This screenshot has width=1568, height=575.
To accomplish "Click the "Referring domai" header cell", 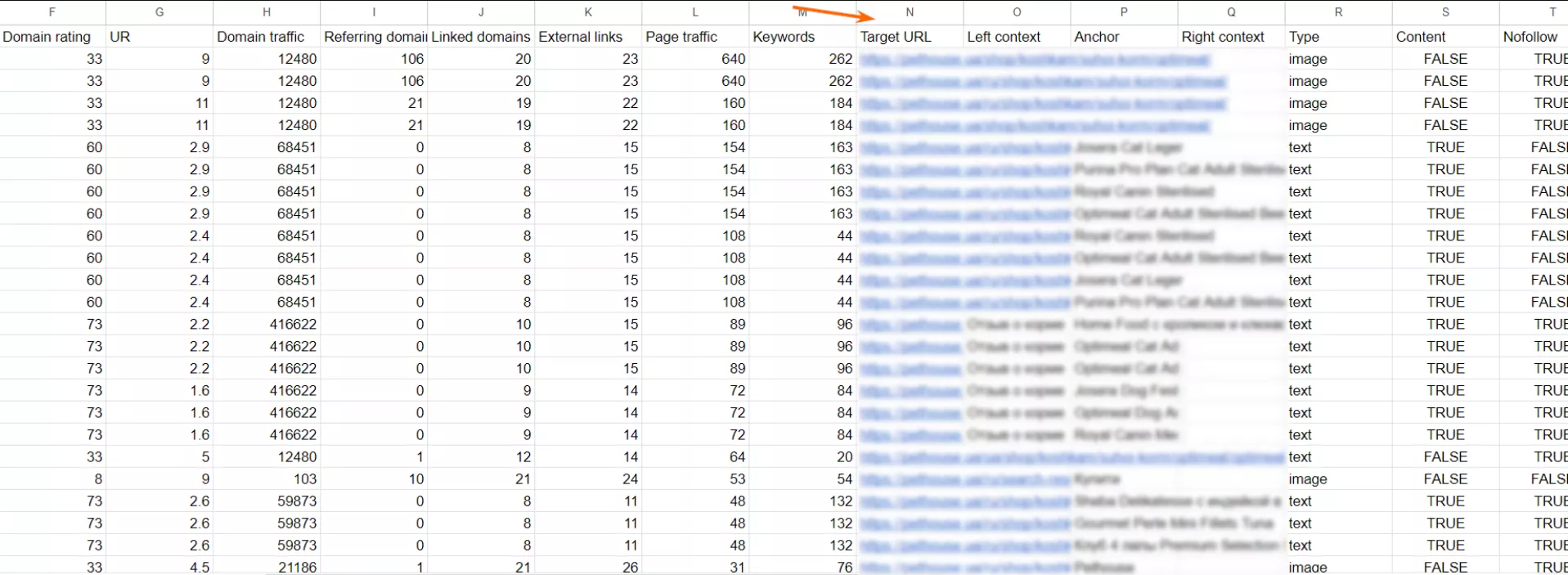I will click(374, 37).
